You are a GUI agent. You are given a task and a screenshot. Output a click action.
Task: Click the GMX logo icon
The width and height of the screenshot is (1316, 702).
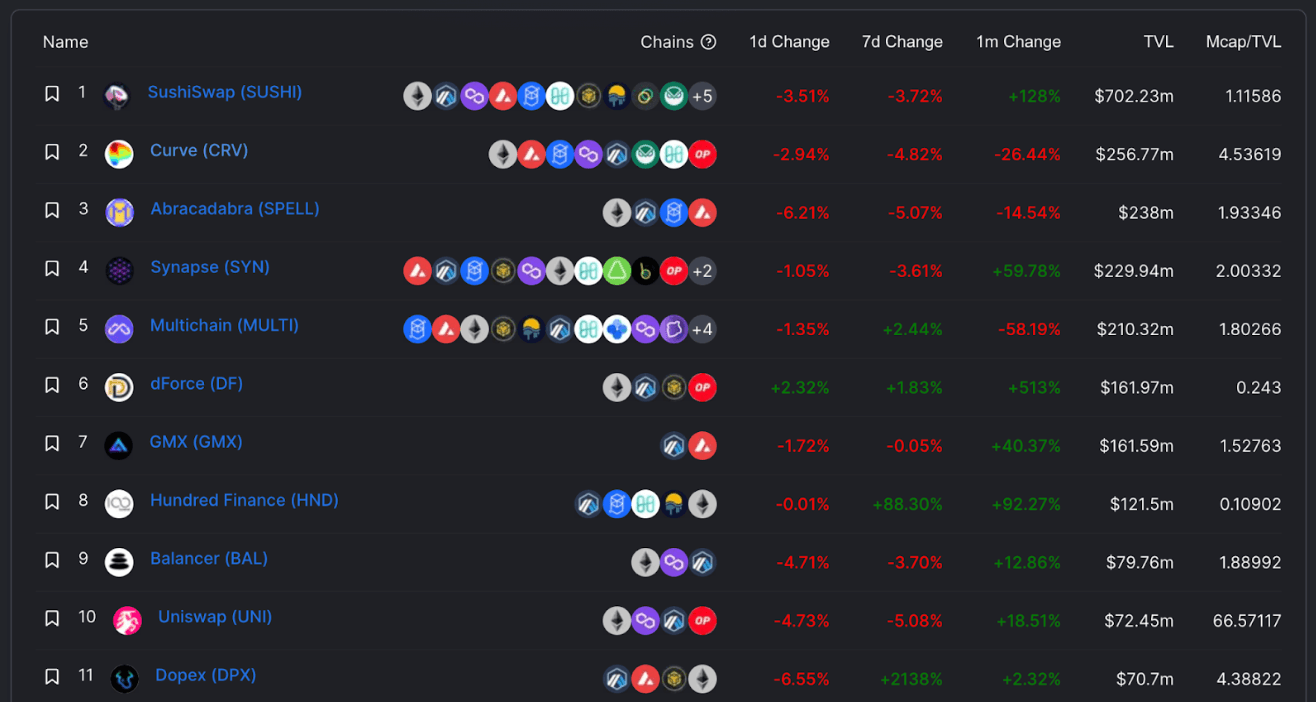(119, 445)
